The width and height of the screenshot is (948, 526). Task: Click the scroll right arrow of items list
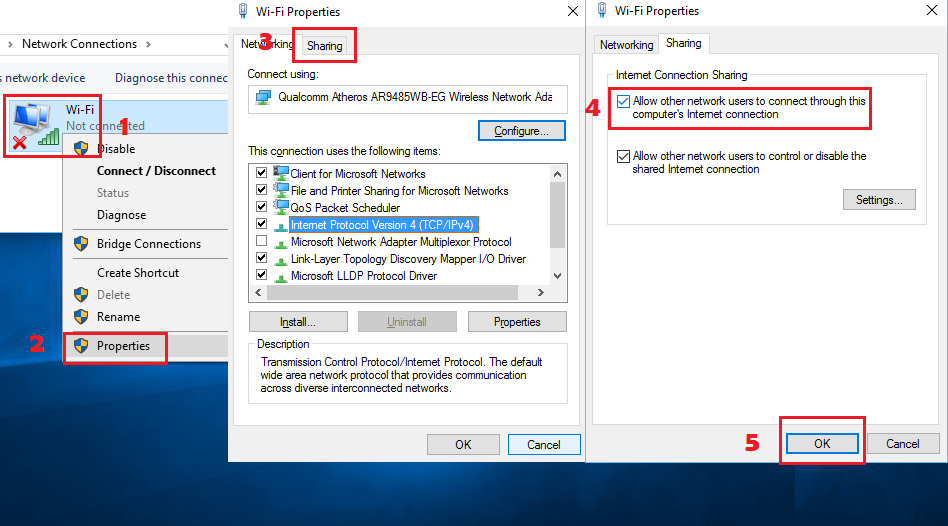tap(541, 293)
